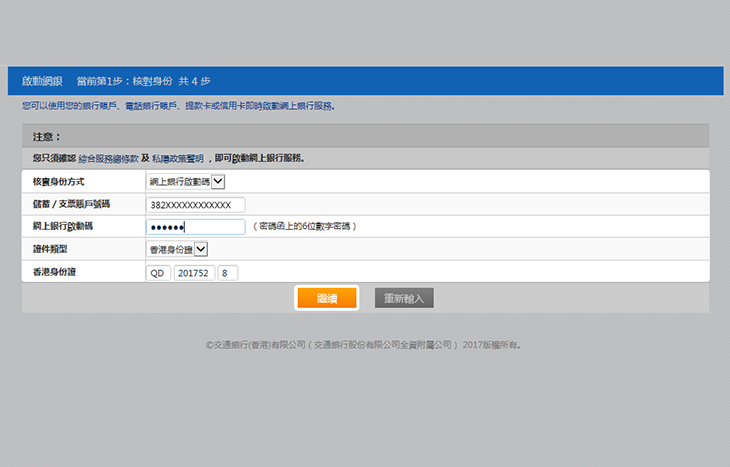Screen dimensions: 730x467
Task: Click the grey 重新輸入 reset button
Action: tap(404, 298)
